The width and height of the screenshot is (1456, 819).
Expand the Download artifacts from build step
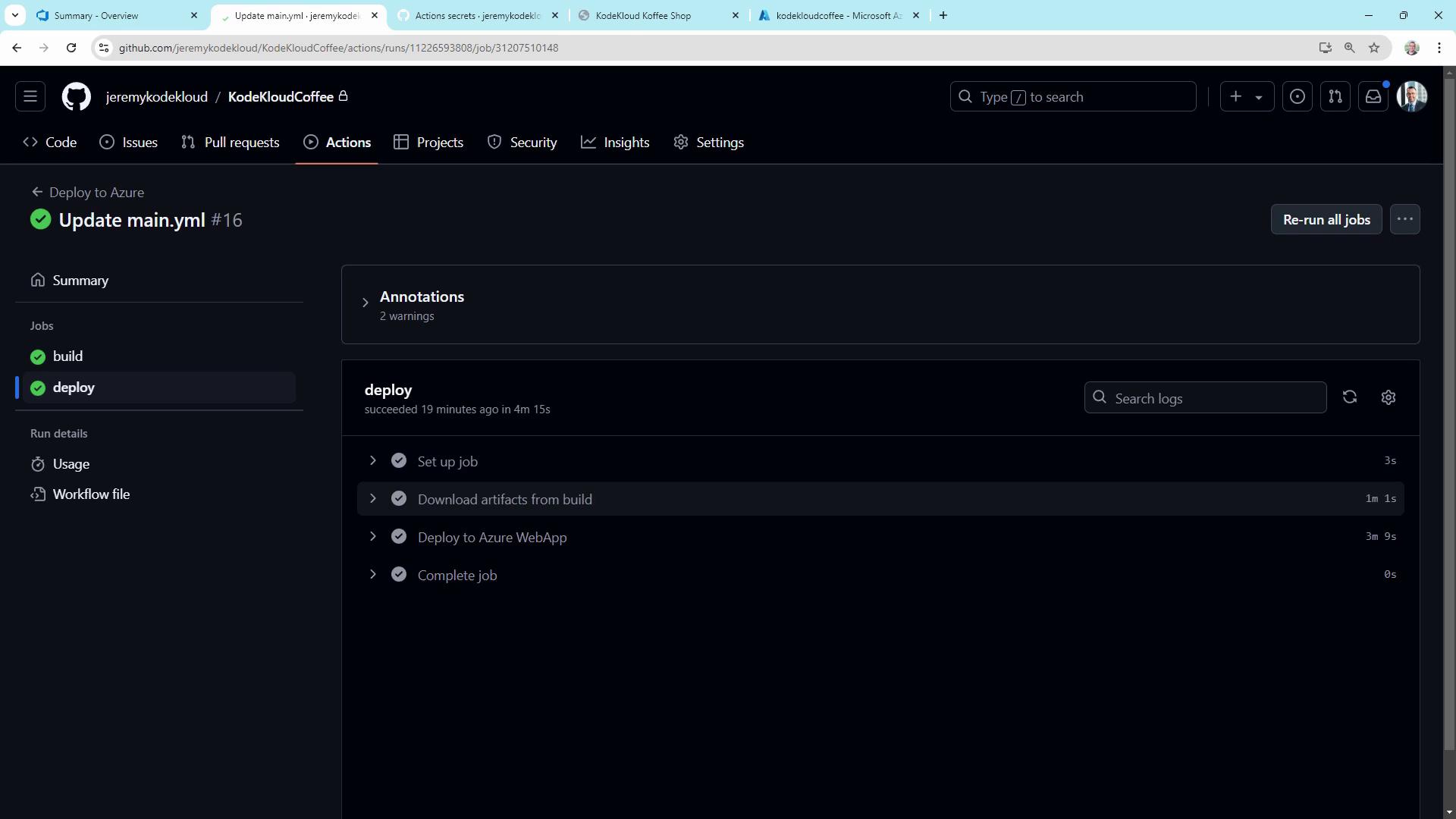[372, 498]
